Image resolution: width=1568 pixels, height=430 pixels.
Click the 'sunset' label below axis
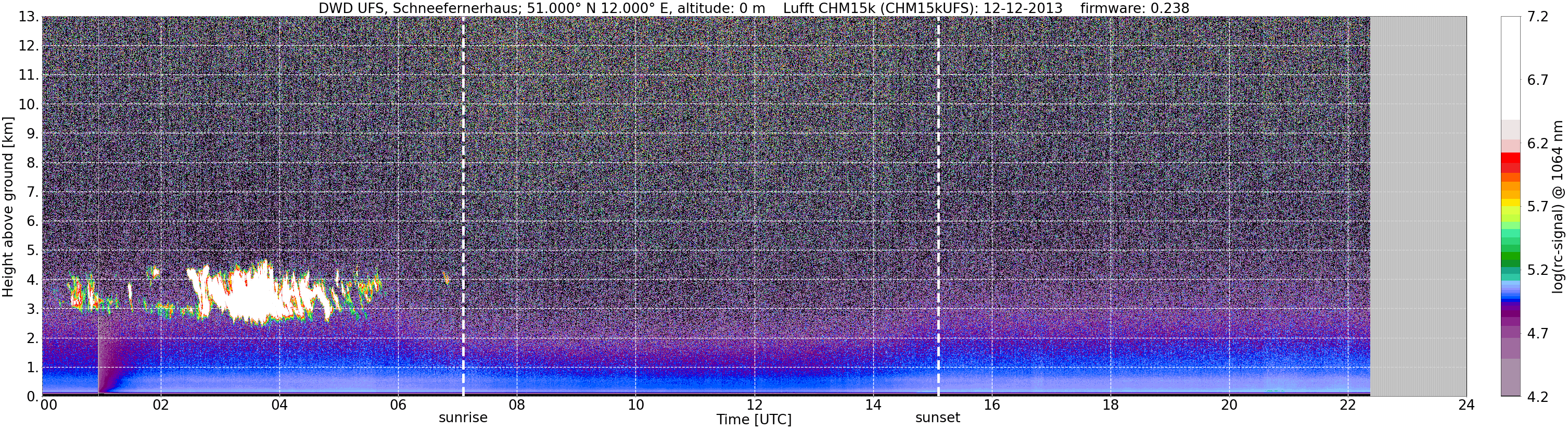point(937,418)
